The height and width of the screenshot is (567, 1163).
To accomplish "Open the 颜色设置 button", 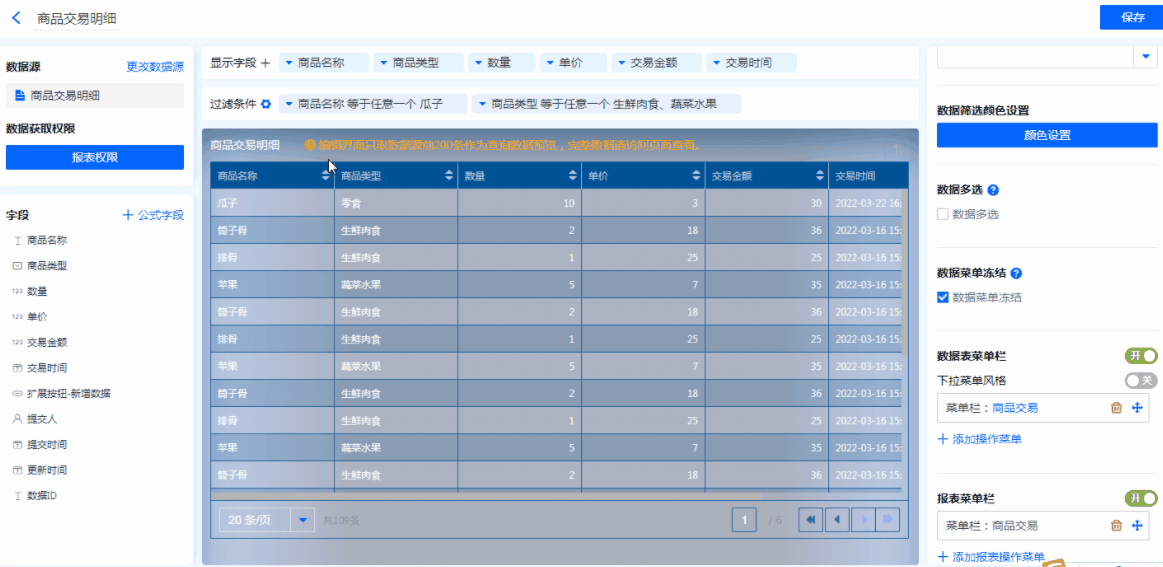I will pos(1047,135).
